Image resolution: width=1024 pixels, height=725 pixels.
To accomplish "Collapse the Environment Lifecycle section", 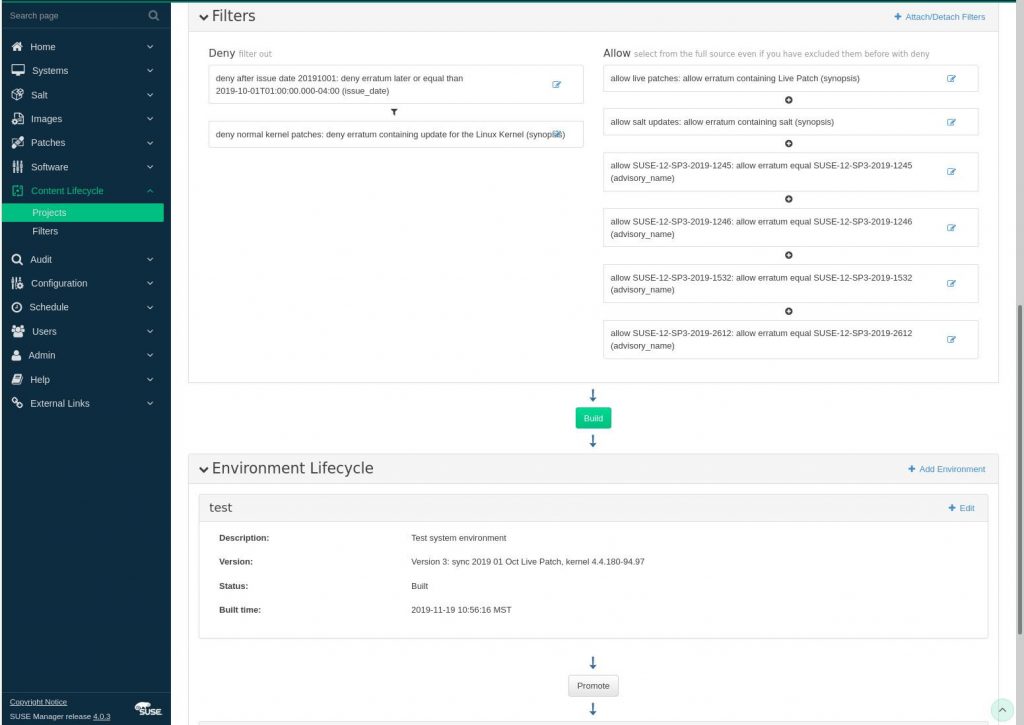I will pos(203,468).
